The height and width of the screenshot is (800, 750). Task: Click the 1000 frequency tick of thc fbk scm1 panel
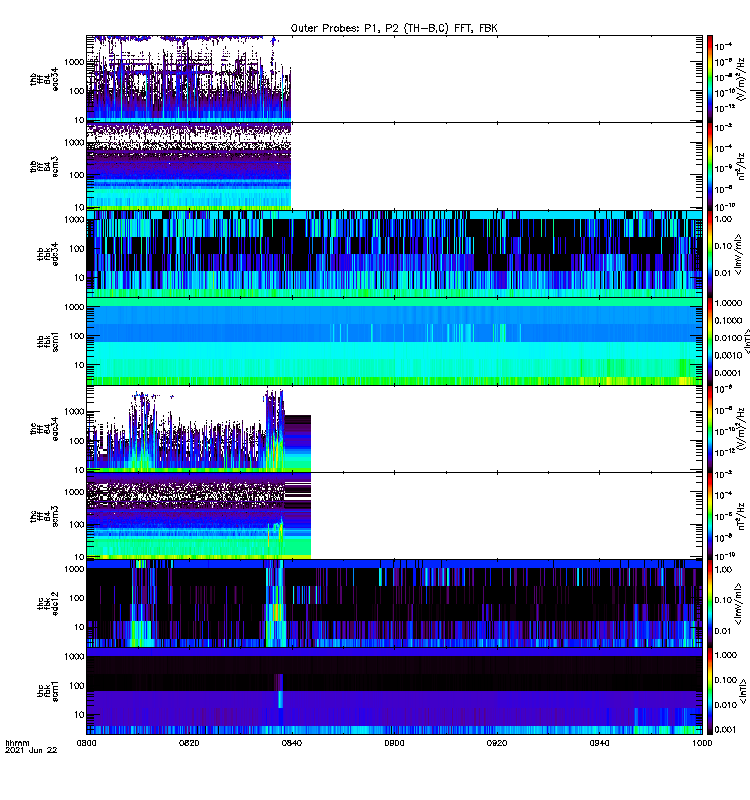click(x=74, y=657)
